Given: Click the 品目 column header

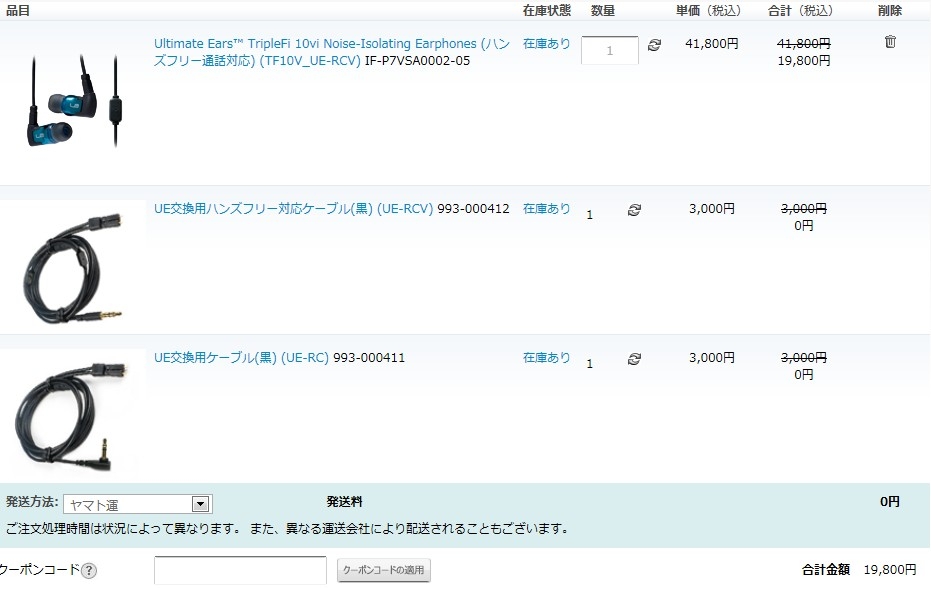Looking at the screenshot, I should [18, 11].
